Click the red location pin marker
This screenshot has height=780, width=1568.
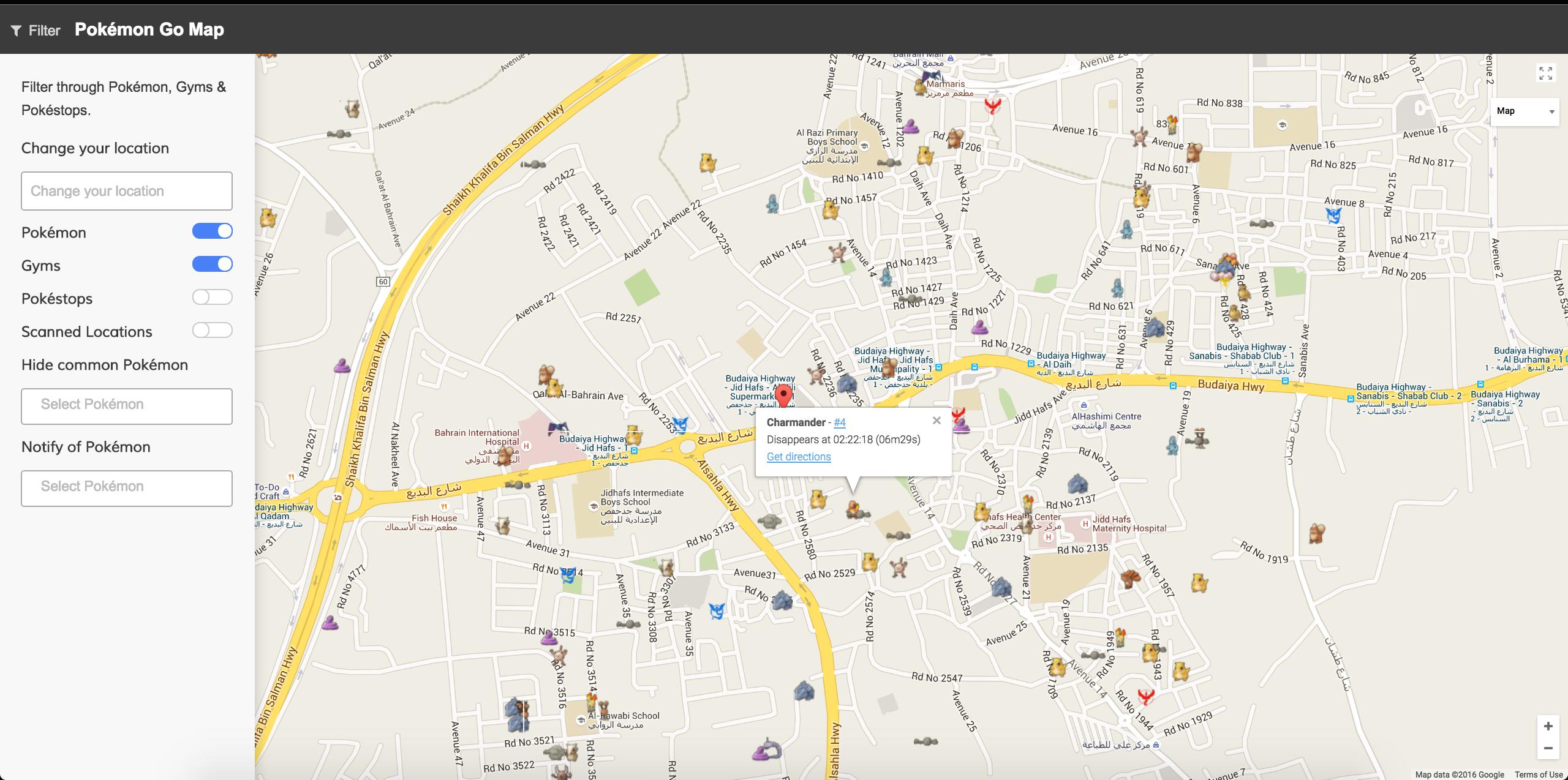click(783, 395)
